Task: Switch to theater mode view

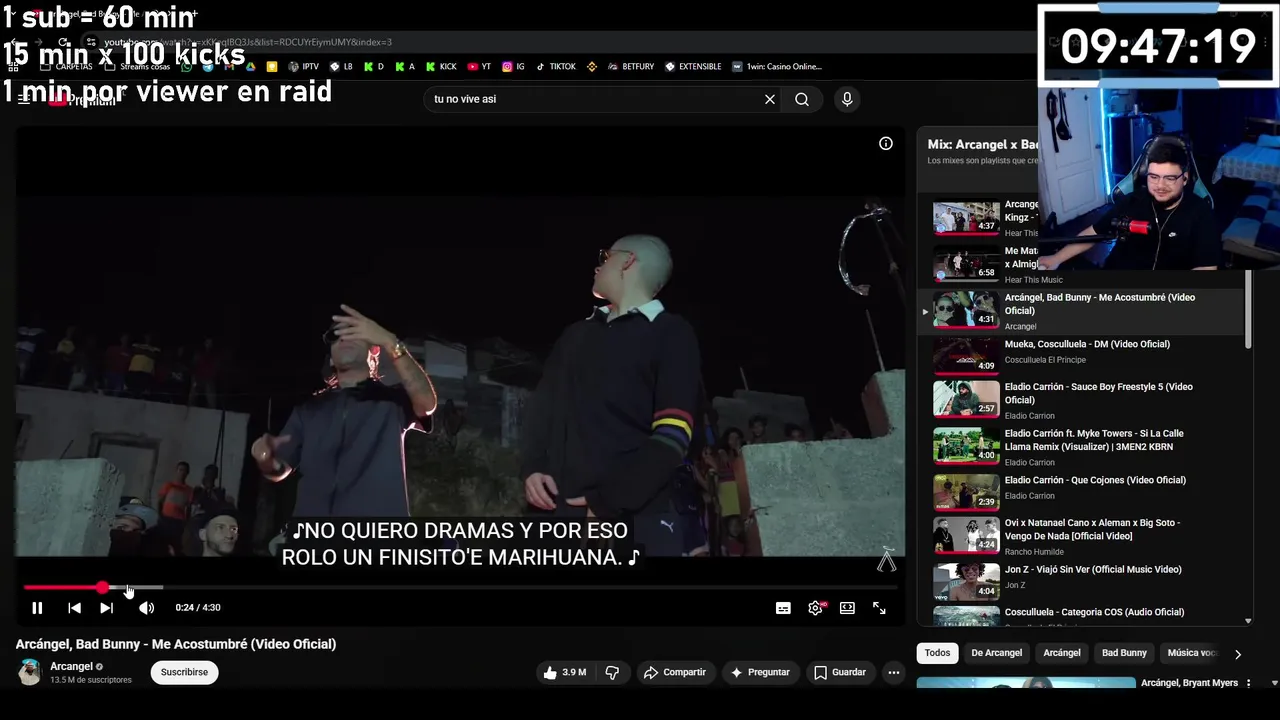Action: coord(847,608)
